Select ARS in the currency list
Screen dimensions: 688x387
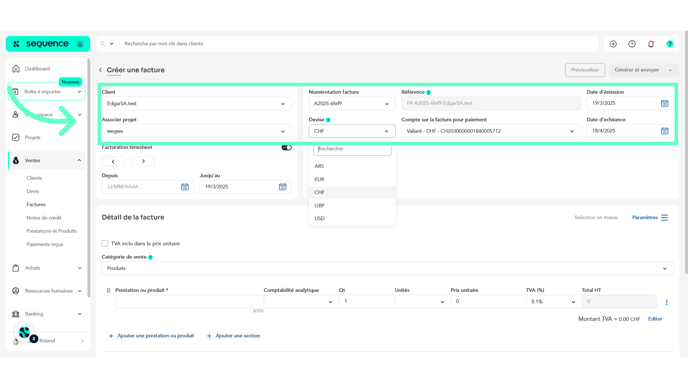tap(352, 166)
